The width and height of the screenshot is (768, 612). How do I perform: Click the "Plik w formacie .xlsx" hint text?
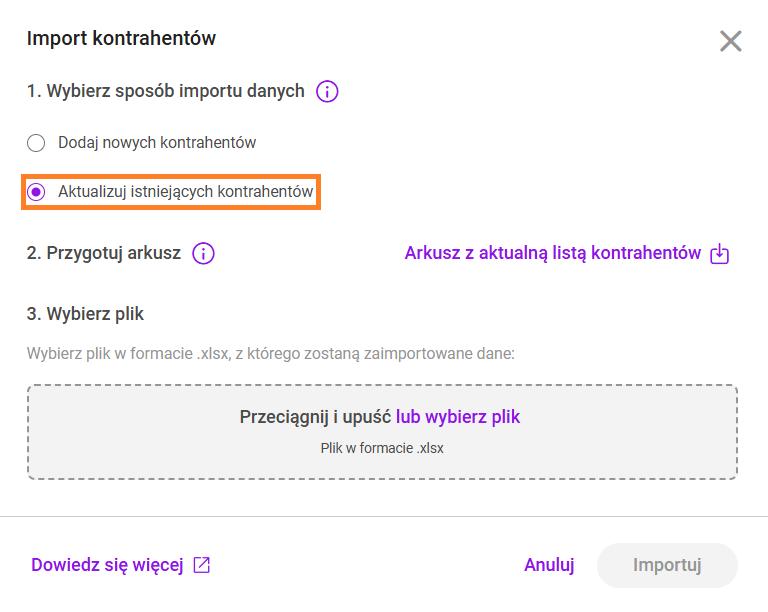(382, 448)
